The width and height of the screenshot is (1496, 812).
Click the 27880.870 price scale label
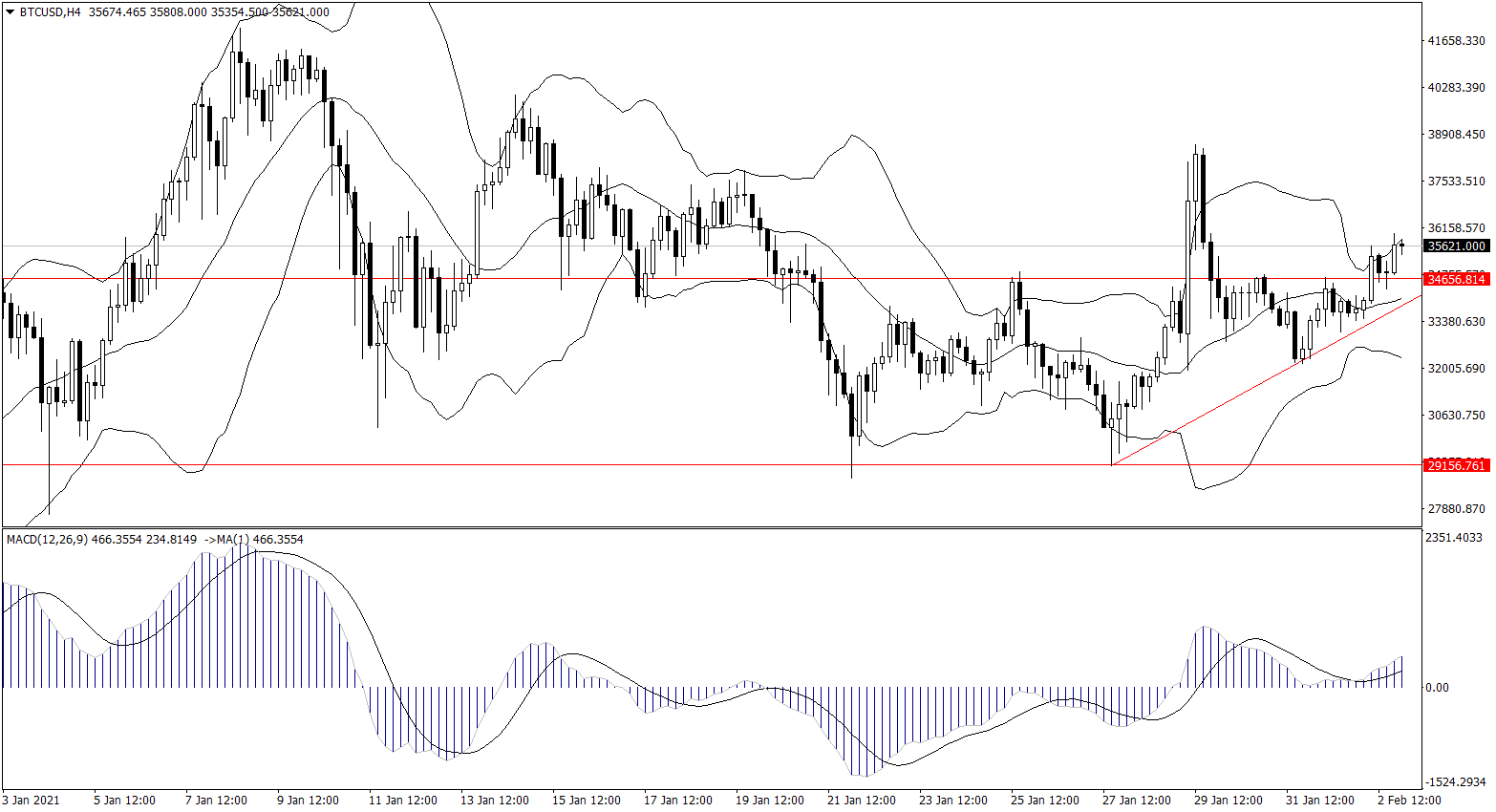pyautogui.click(x=1456, y=509)
